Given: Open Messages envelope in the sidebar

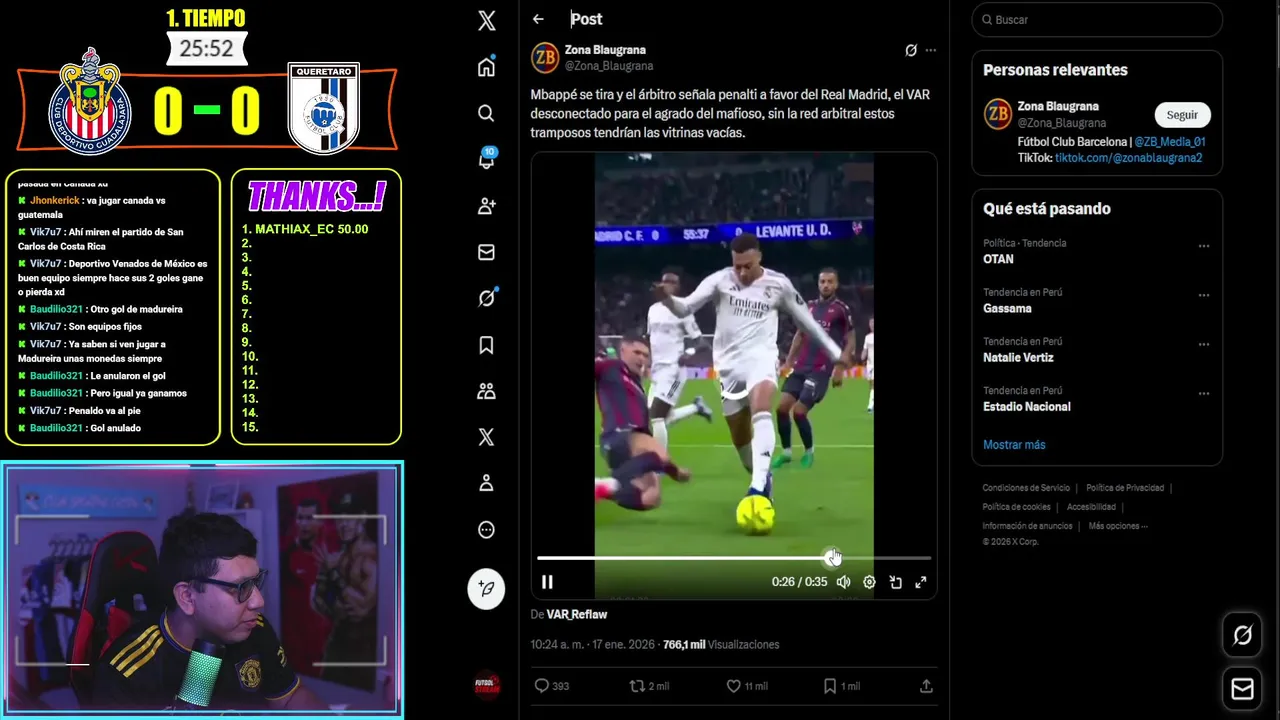Looking at the screenshot, I should (x=486, y=252).
